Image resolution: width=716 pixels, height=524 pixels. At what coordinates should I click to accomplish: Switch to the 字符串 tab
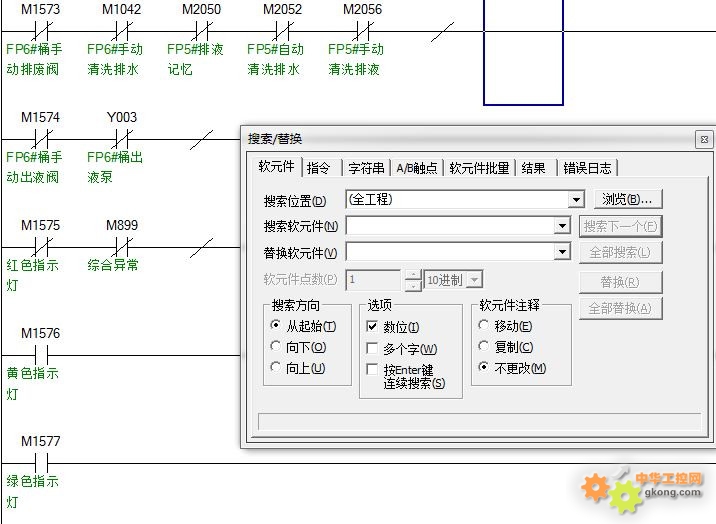tap(366, 168)
